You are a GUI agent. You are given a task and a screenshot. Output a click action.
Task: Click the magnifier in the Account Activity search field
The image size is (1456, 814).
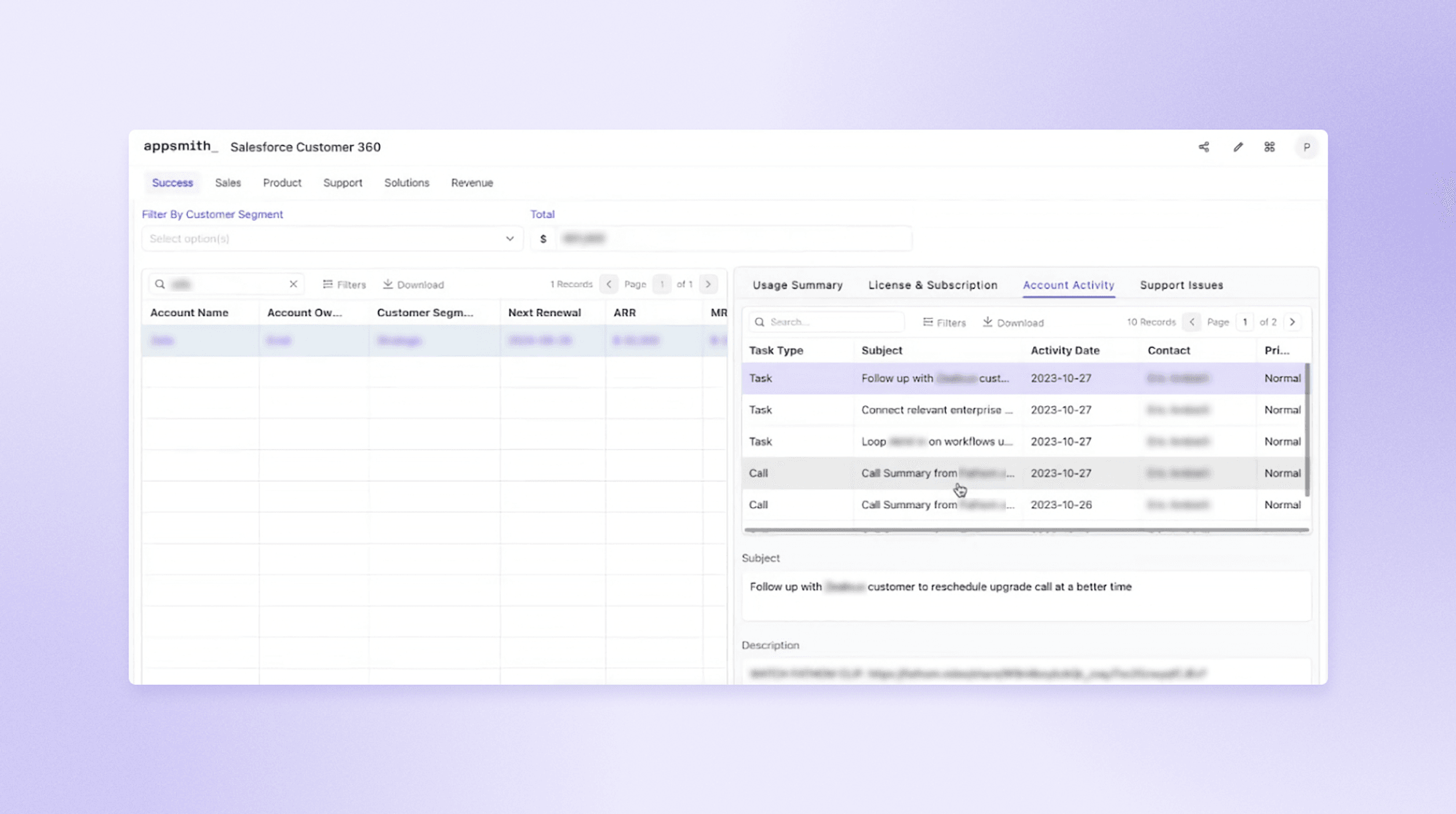pyautogui.click(x=760, y=321)
